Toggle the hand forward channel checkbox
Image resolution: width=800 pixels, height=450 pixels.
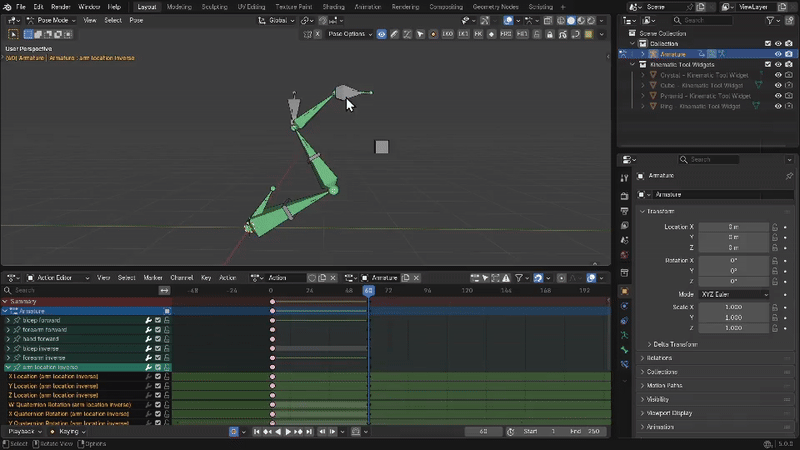pyautogui.click(x=158, y=340)
